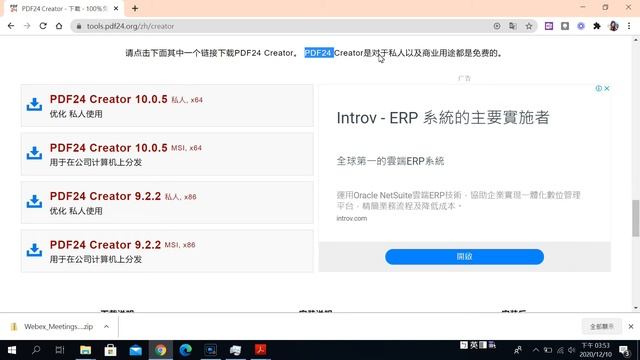
Task: Open the translate page icon in the address bar
Action: click(x=513, y=26)
